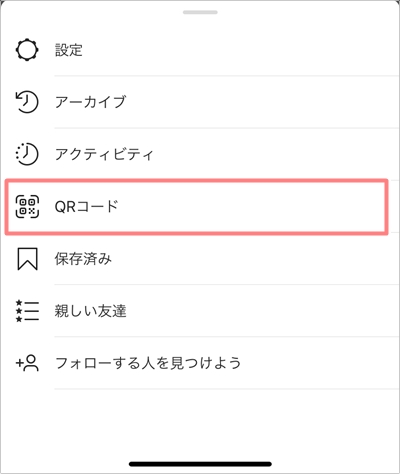Open the 保存済み text label
Screen dimensions: 400x474
(83, 259)
